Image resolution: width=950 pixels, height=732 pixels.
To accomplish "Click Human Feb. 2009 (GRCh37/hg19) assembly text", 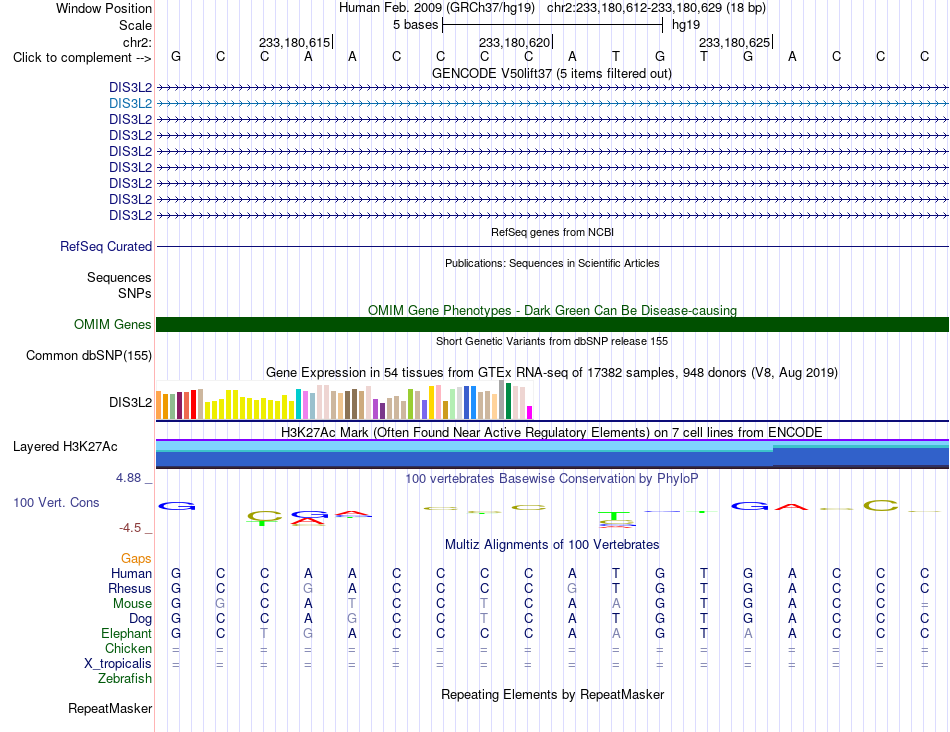I will tap(437, 8).
